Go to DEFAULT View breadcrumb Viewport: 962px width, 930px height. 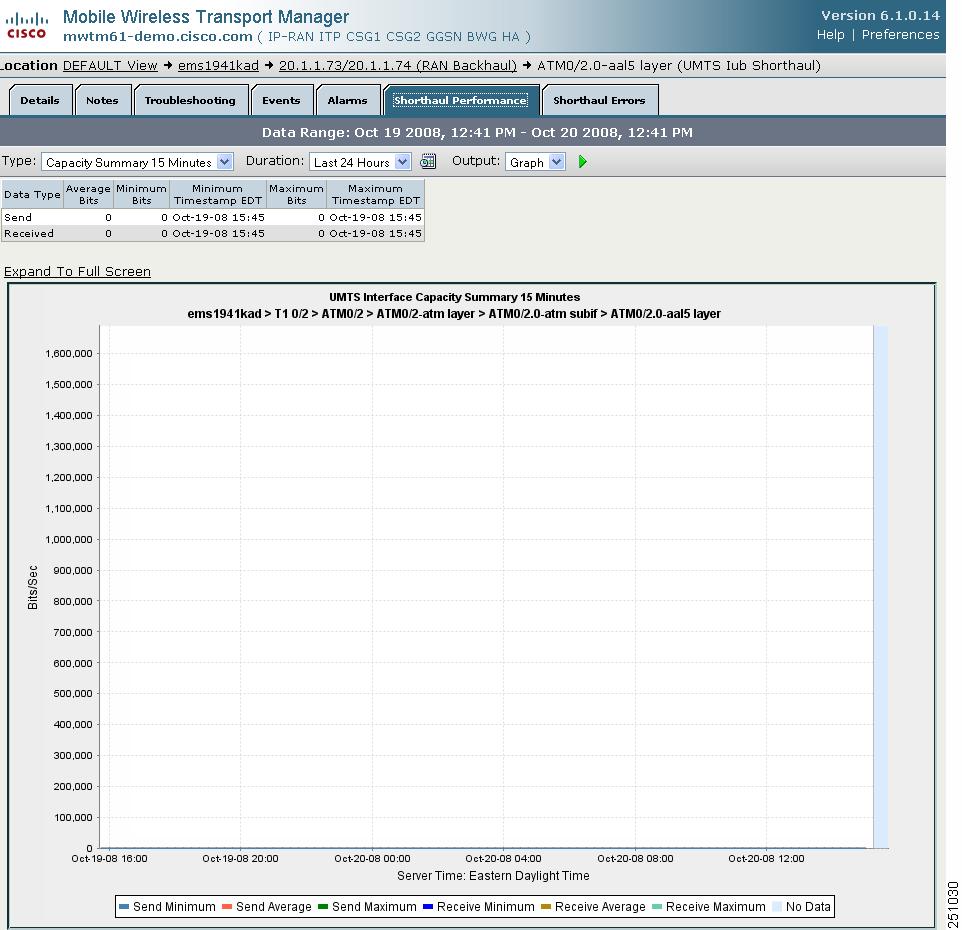pos(110,66)
